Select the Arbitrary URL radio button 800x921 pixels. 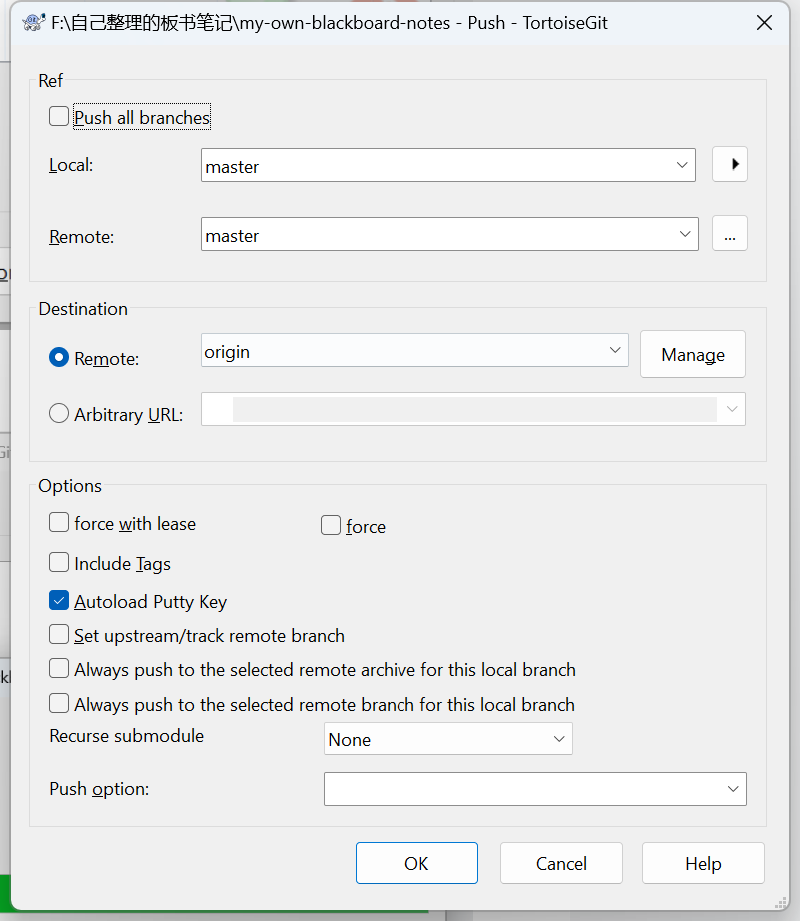tap(59, 414)
